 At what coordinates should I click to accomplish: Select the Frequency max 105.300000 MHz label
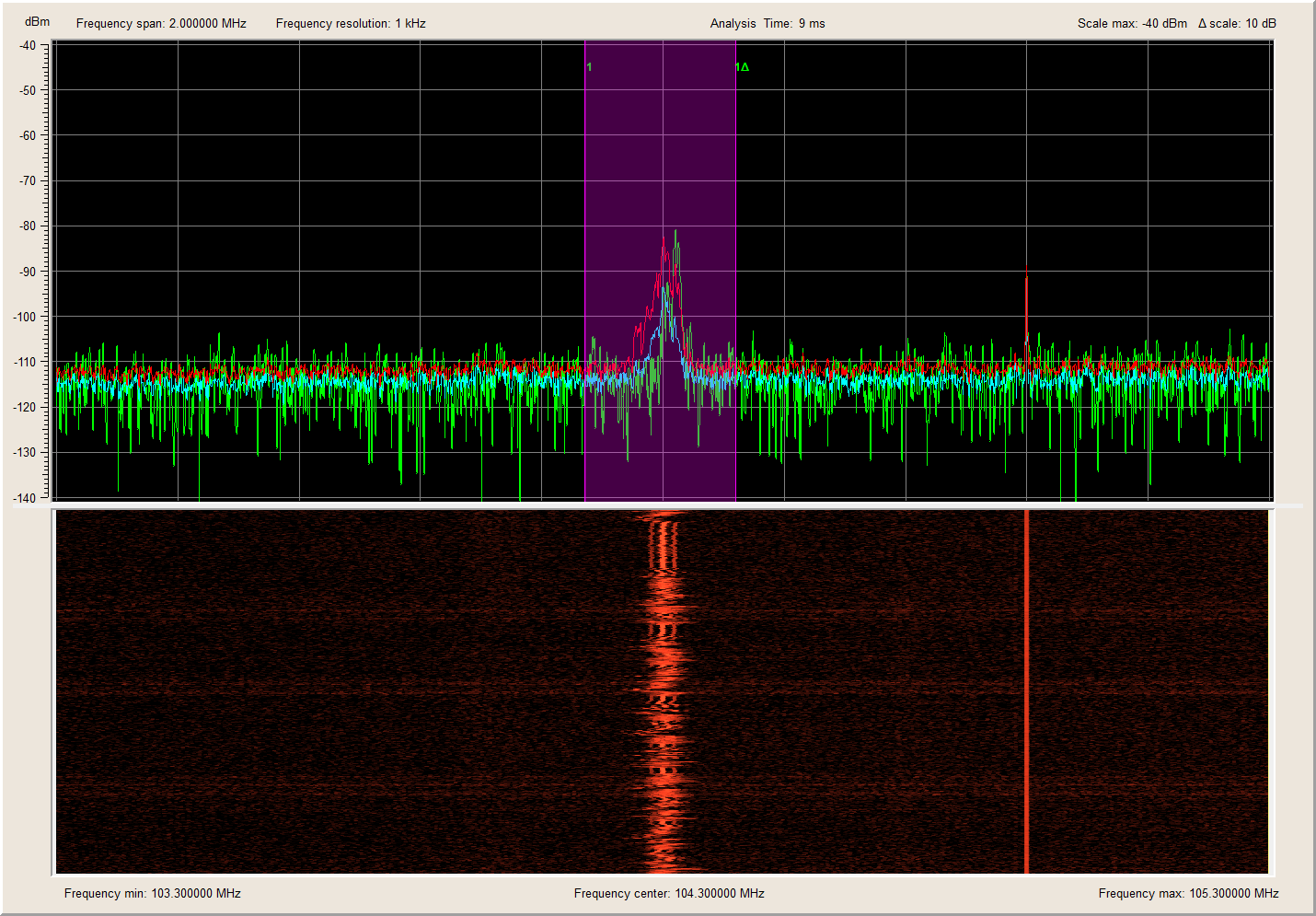click(x=1188, y=893)
